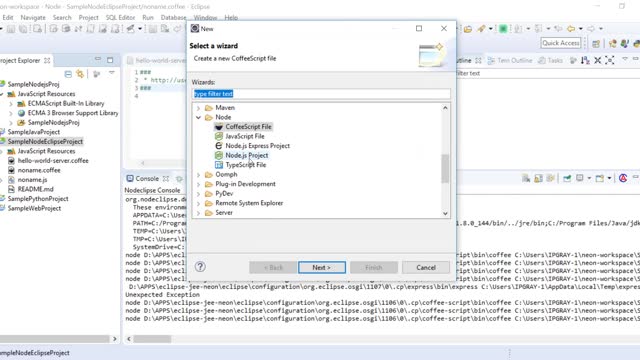Click the Cancel button
Screen dimensions: 640x360
pyautogui.click(x=426, y=267)
